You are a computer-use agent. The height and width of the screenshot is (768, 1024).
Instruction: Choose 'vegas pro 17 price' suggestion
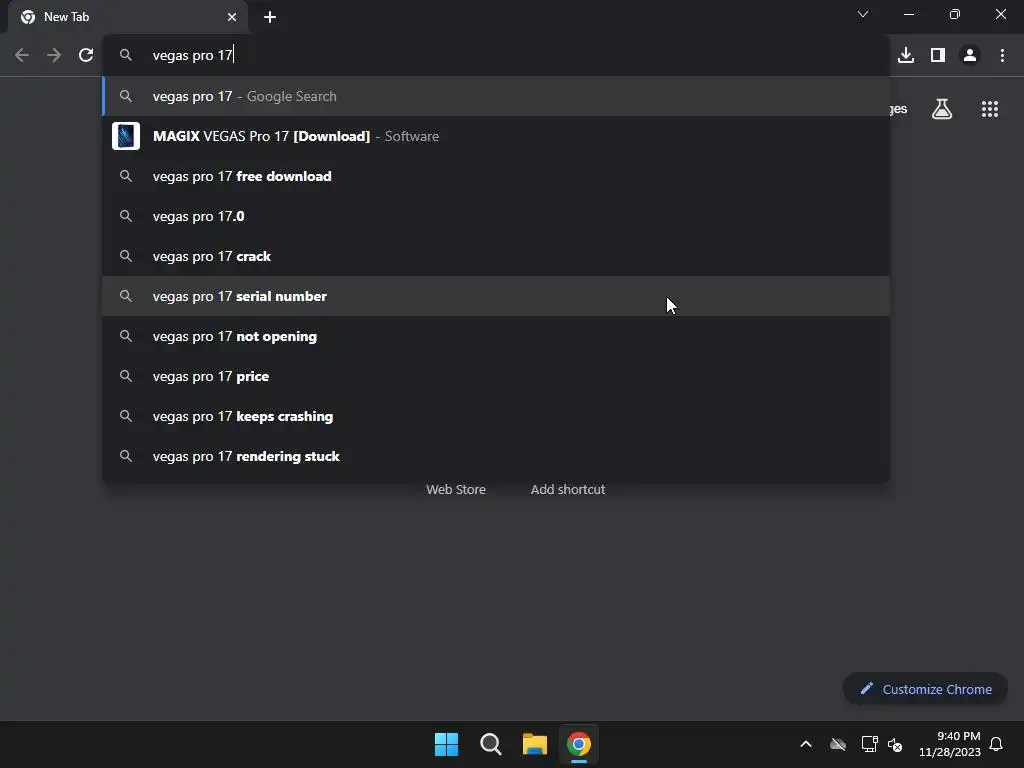pos(496,376)
